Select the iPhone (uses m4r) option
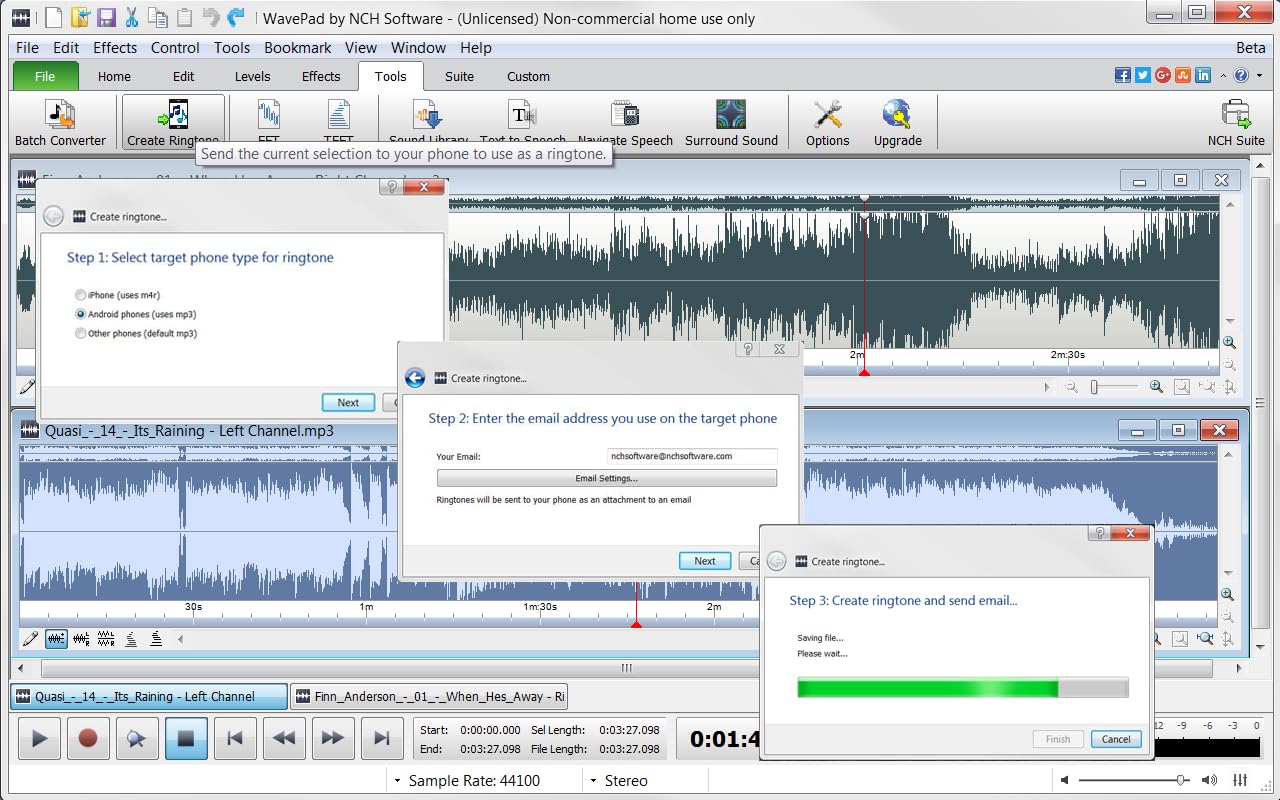 click(81, 295)
